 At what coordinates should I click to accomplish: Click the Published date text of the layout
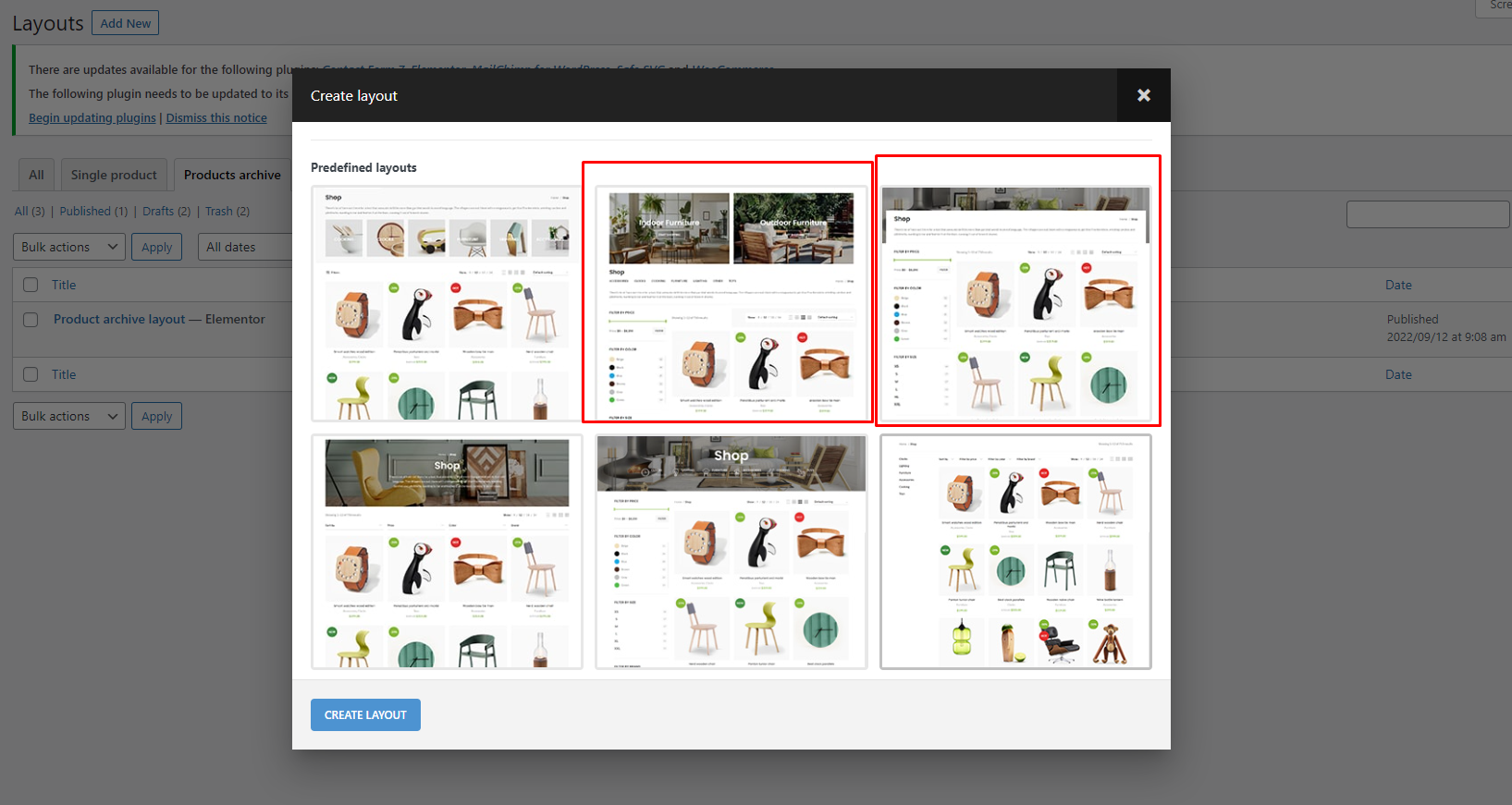click(x=1446, y=328)
